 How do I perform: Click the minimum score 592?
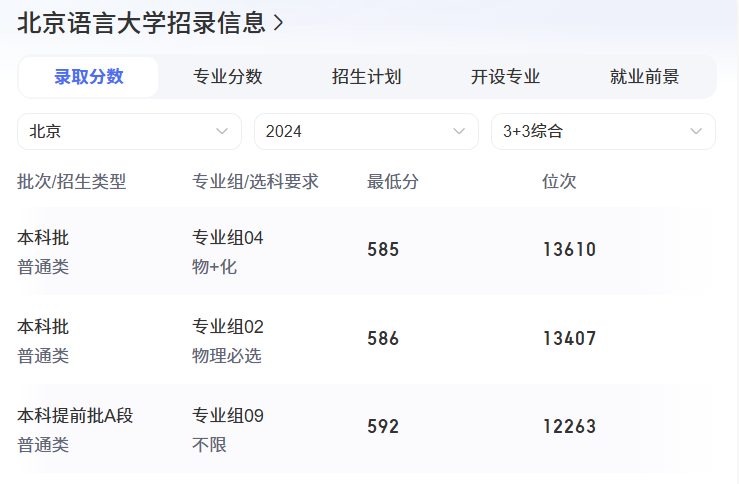tap(383, 427)
